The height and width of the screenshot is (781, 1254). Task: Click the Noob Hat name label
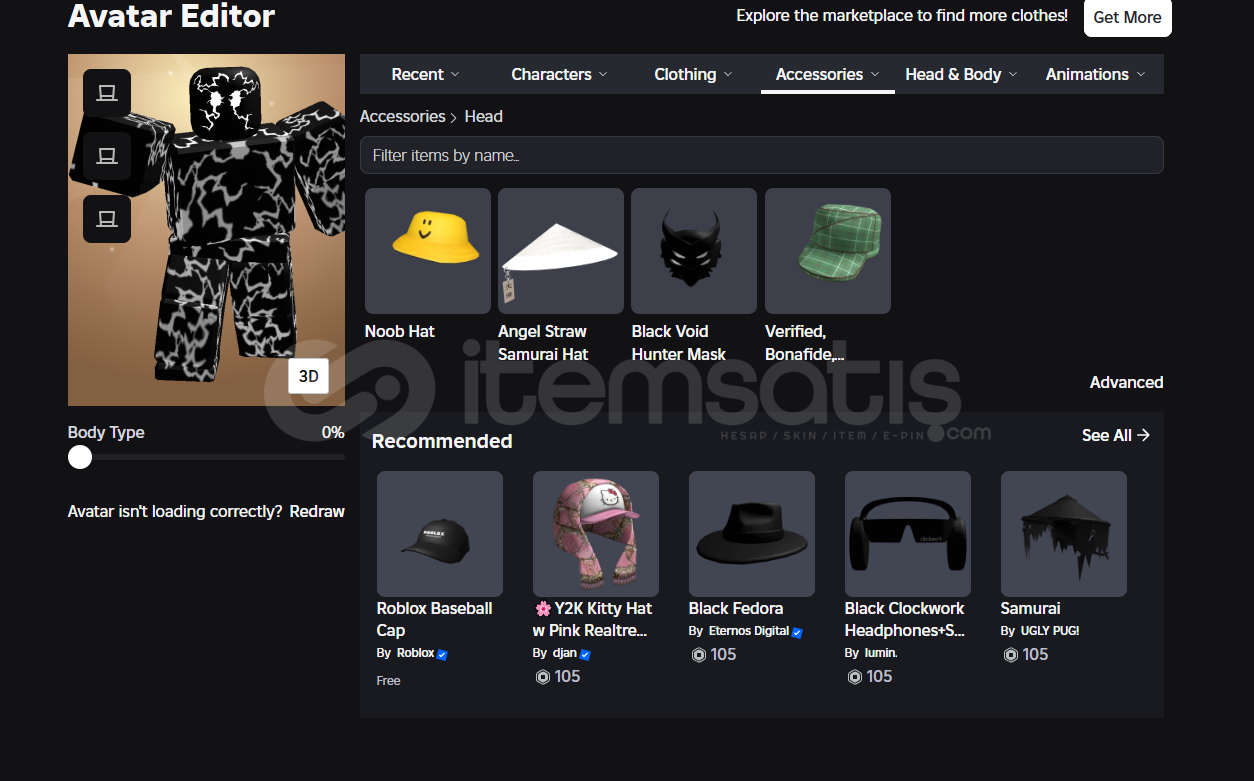(x=400, y=331)
